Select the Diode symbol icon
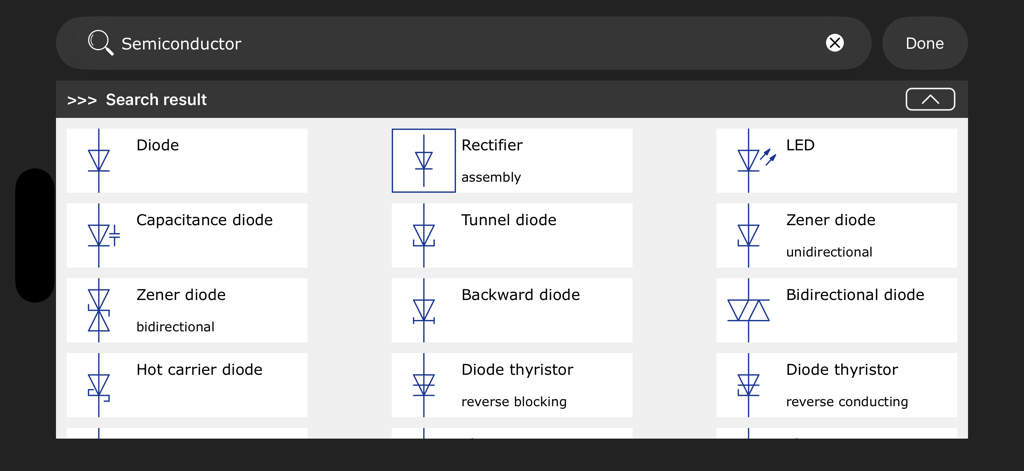This screenshot has height=471, width=1024. point(99,160)
